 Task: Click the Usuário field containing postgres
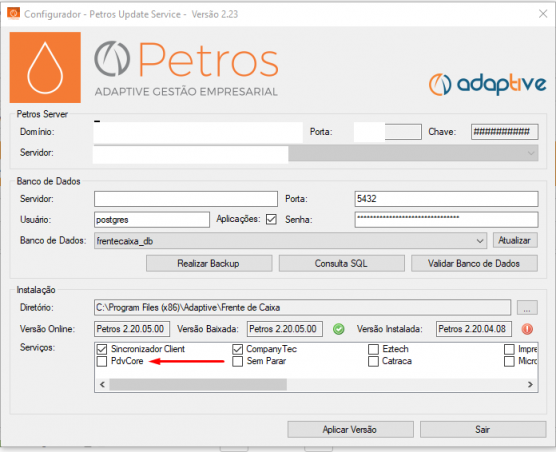click(x=152, y=220)
